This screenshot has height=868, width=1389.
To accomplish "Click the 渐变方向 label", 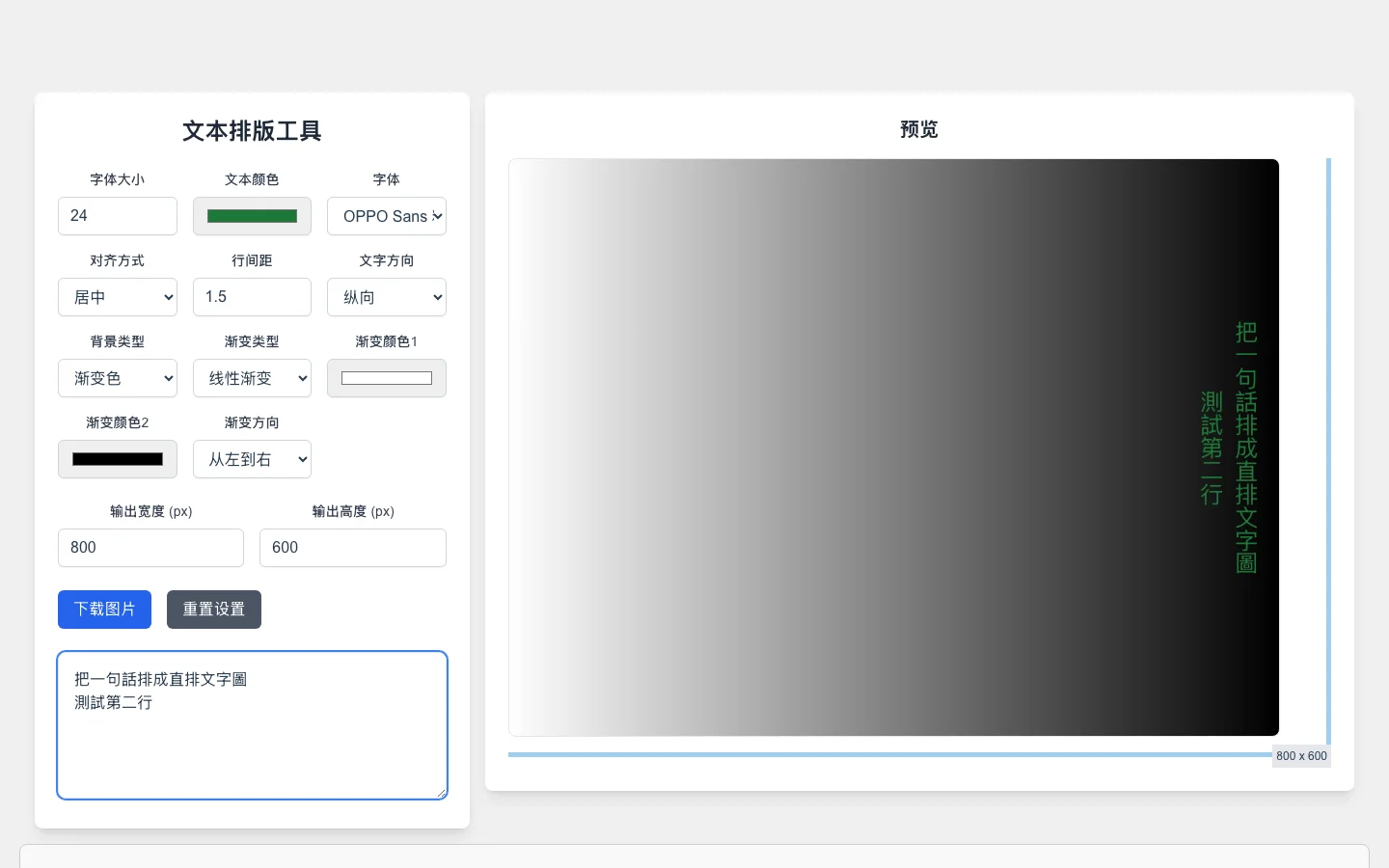I will 252,422.
